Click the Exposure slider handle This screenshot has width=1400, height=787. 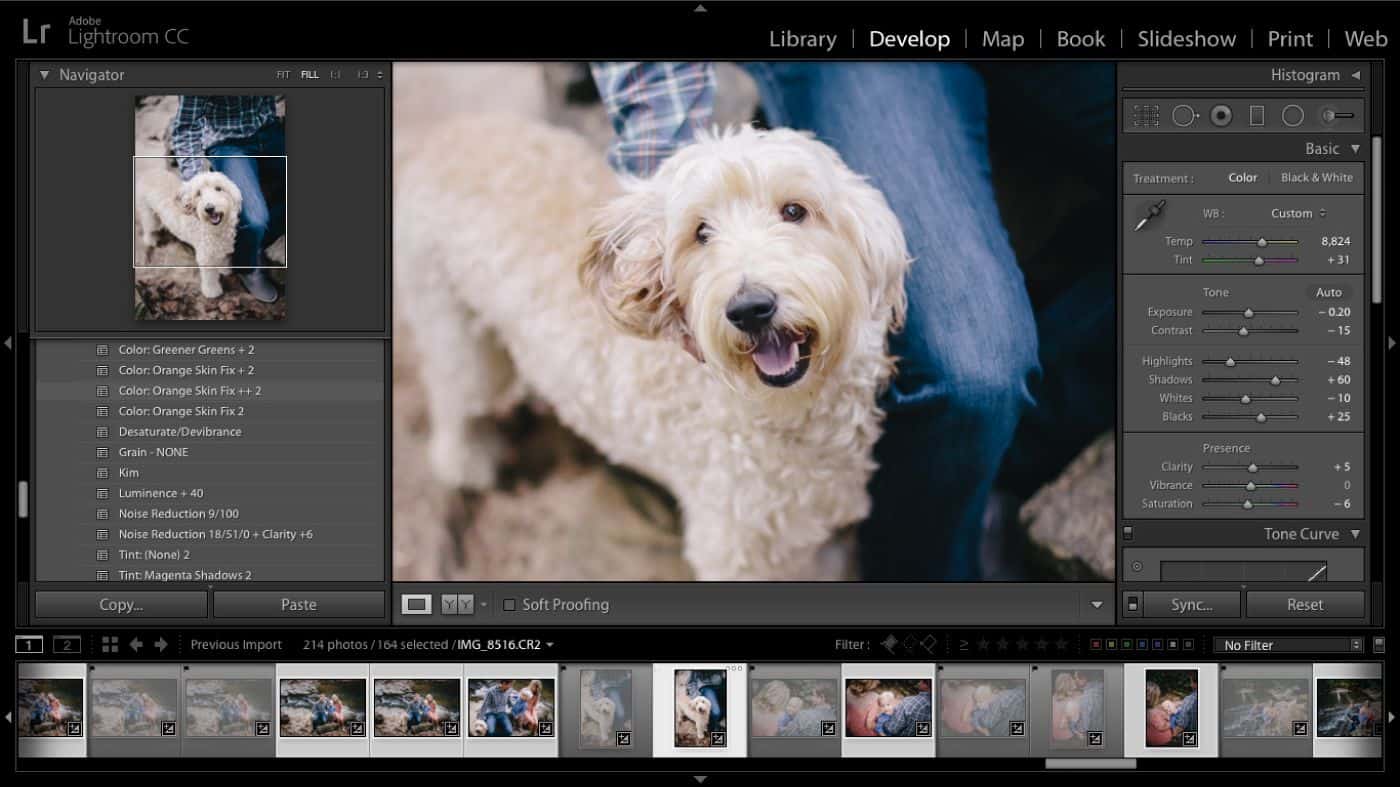[1249, 312]
